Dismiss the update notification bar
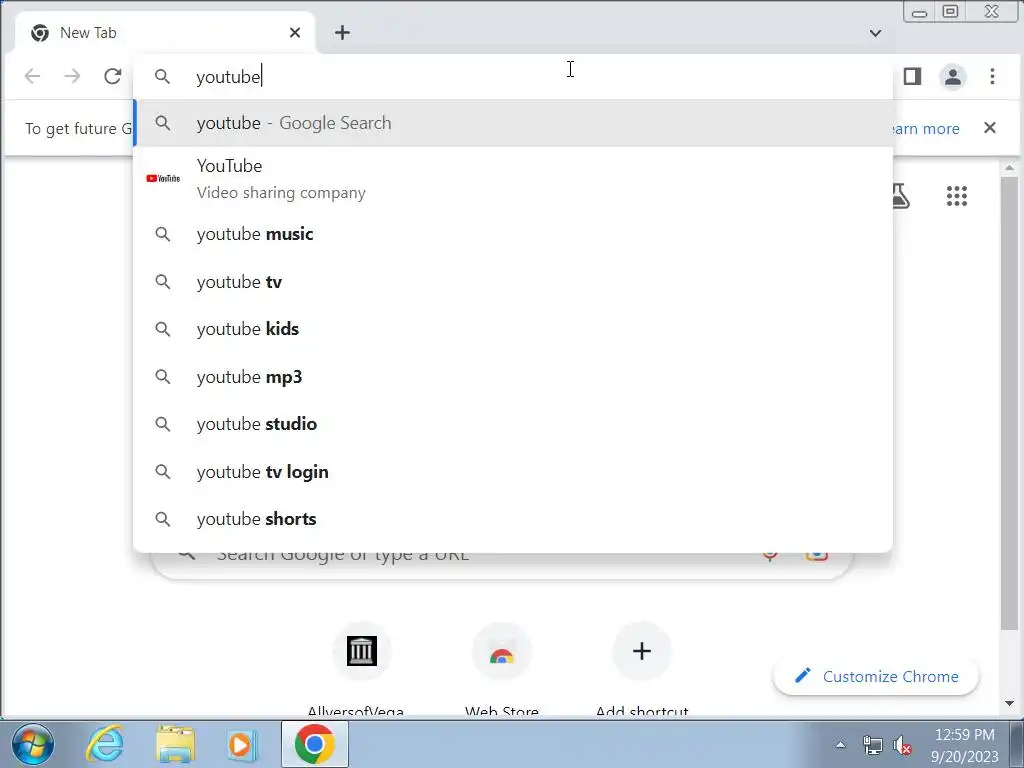This screenshot has width=1024, height=768. click(990, 127)
